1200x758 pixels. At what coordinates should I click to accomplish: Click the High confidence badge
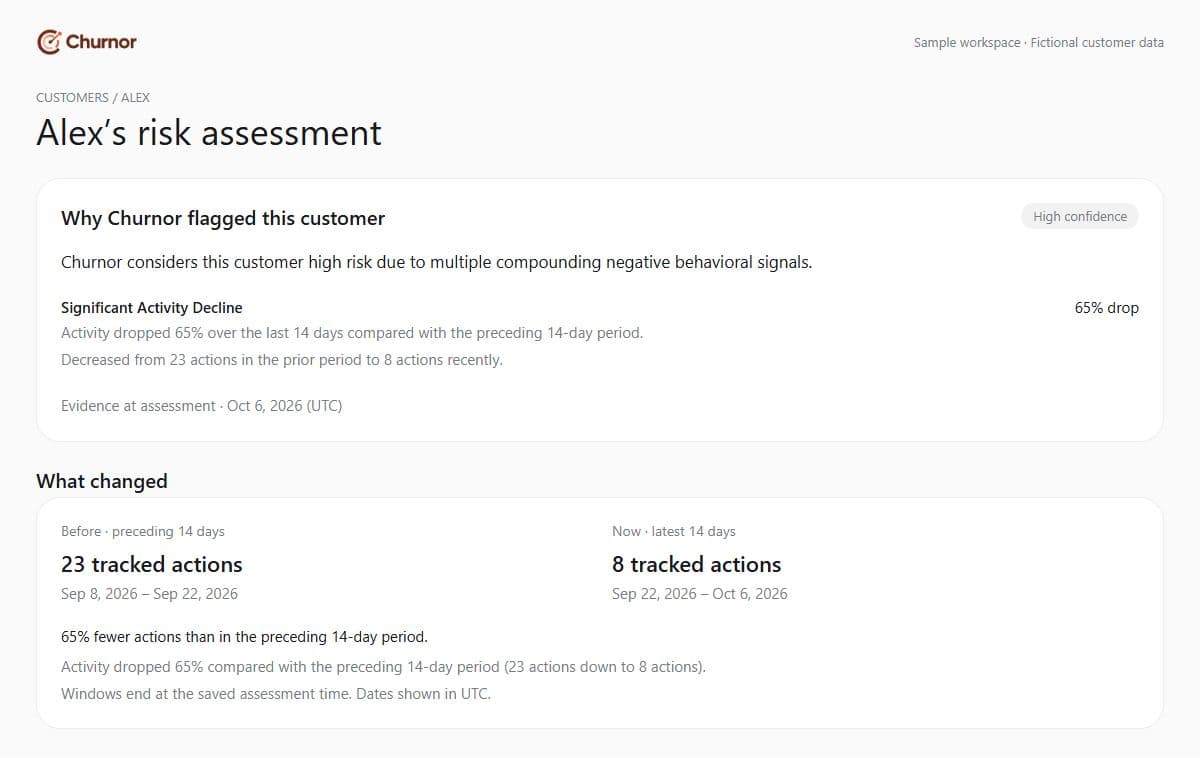click(1080, 216)
